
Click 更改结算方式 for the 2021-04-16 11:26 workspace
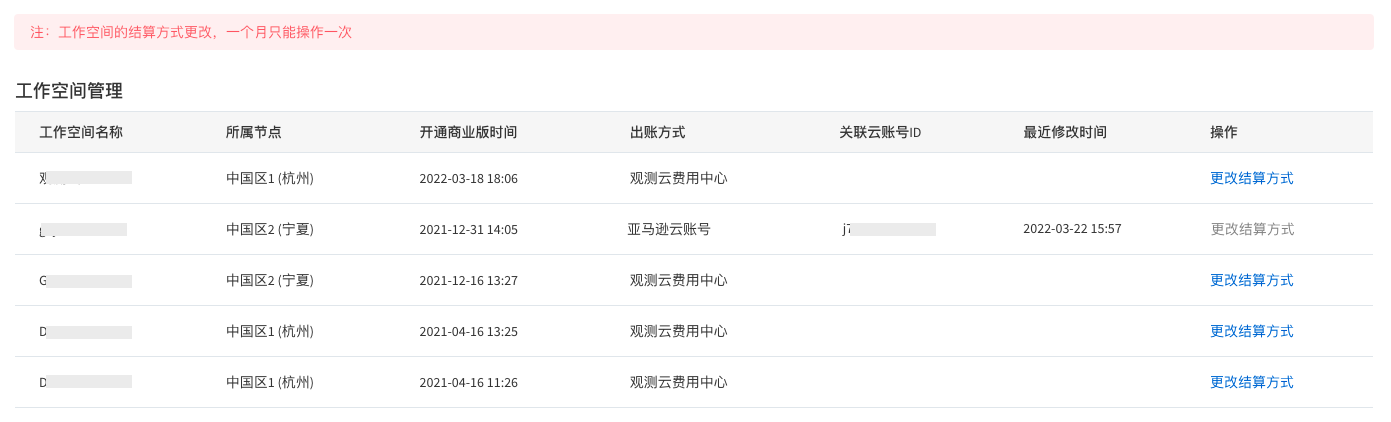coord(1251,382)
